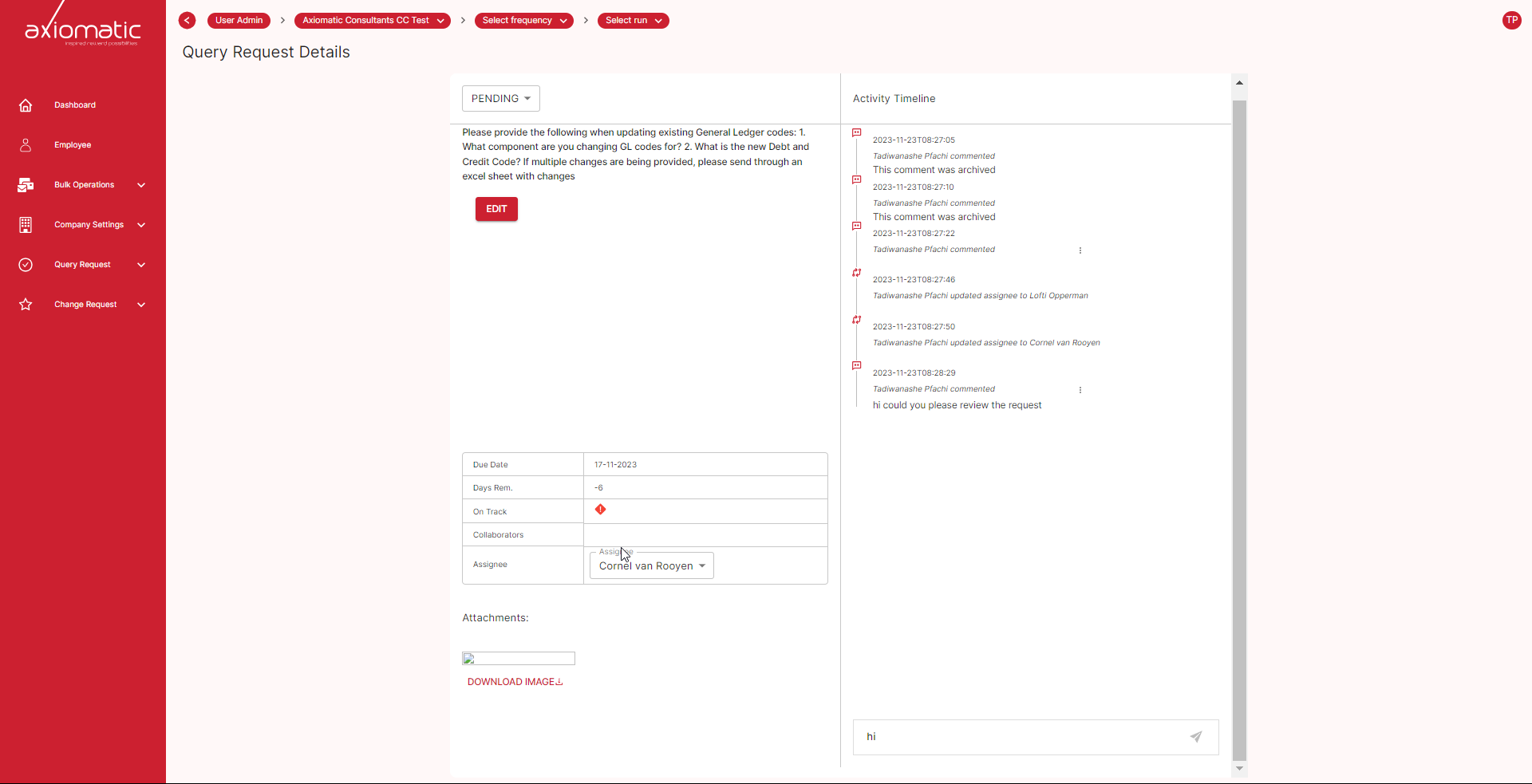Click the Dashboard home icon
Screen dimensions: 1532x784
(26, 105)
